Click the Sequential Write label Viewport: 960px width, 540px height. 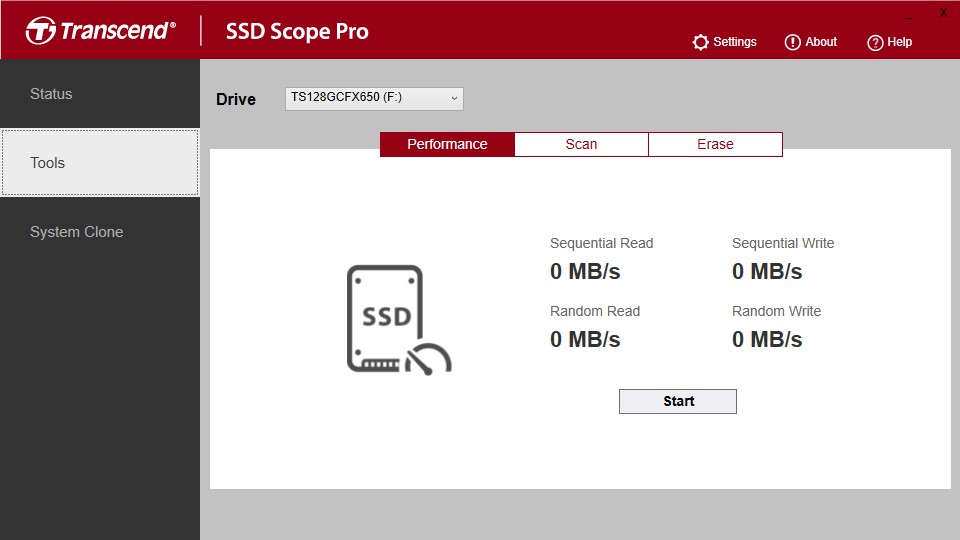pyautogui.click(x=783, y=244)
